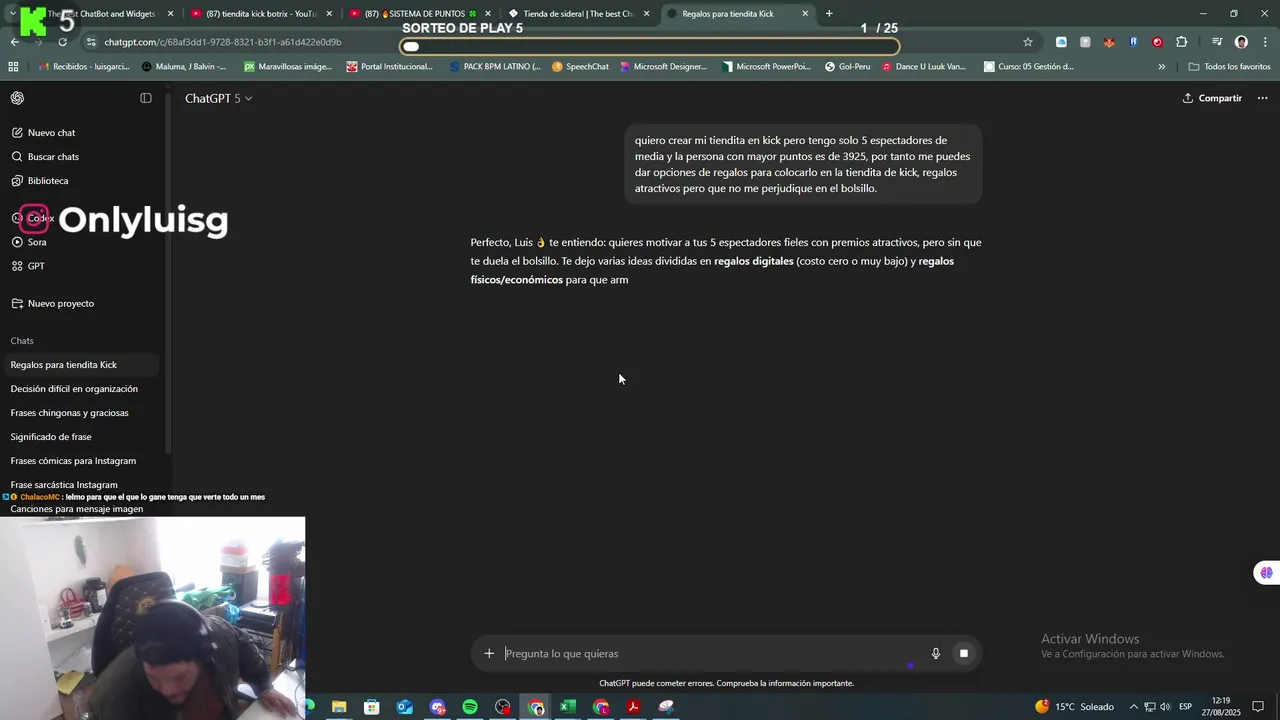Show hidden system tray icons chevron
The height and width of the screenshot is (720, 1280).
pyautogui.click(x=1133, y=707)
